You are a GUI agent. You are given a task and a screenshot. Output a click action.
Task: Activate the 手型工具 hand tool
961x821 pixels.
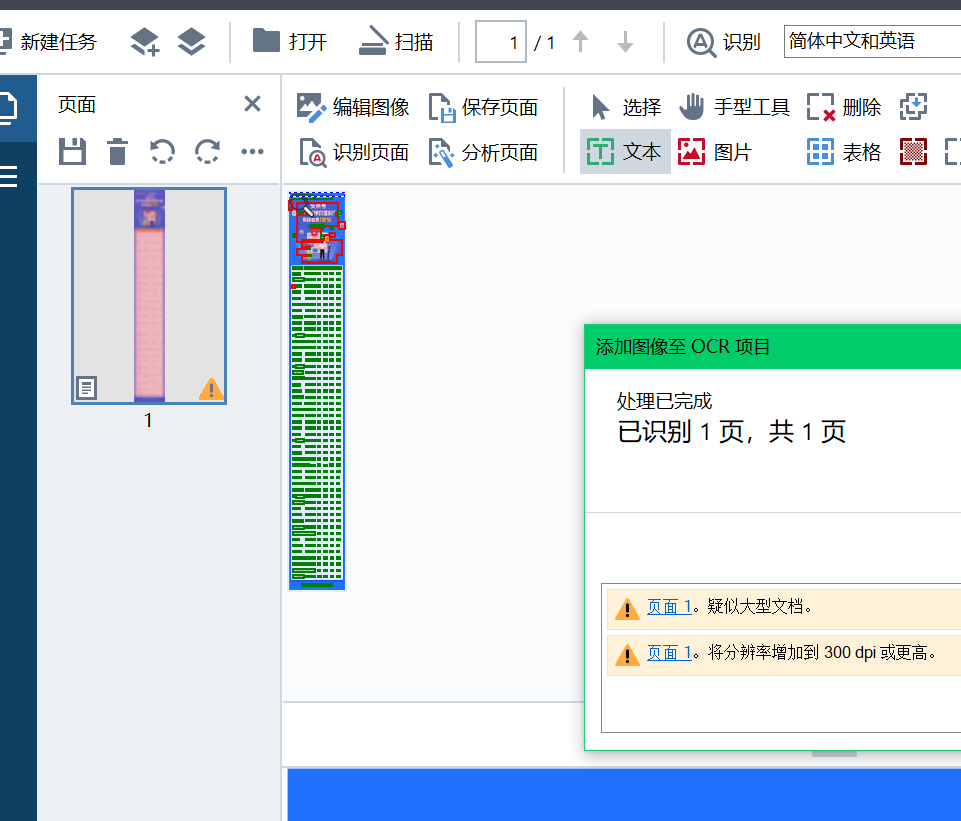(735, 107)
